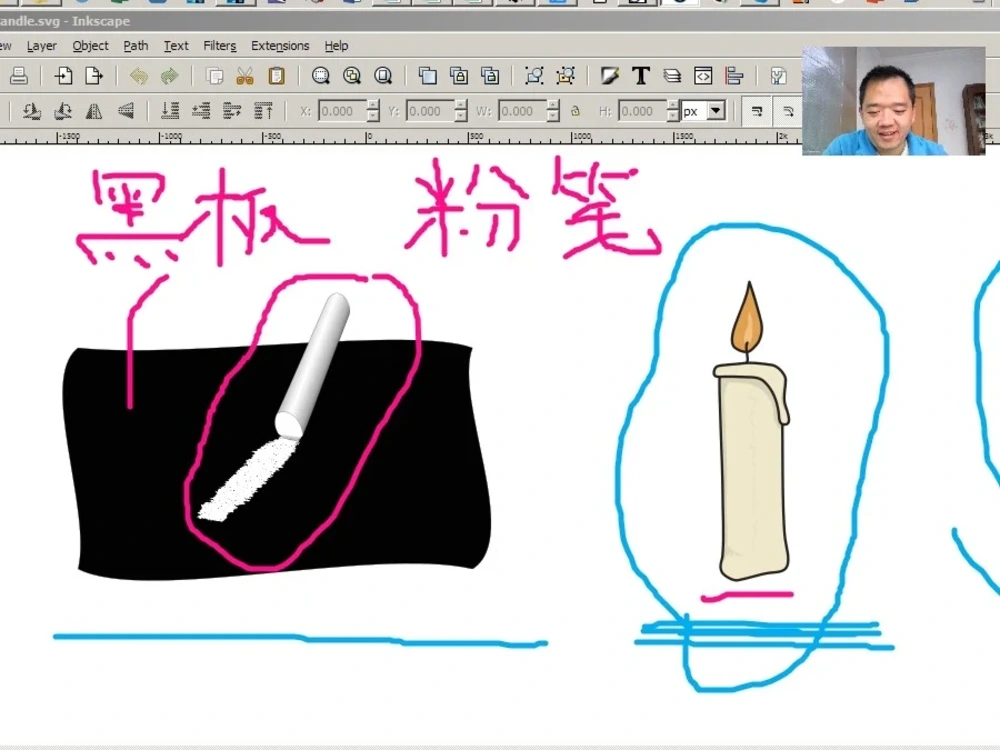Open the Extensions menu

[x=280, y=46]
